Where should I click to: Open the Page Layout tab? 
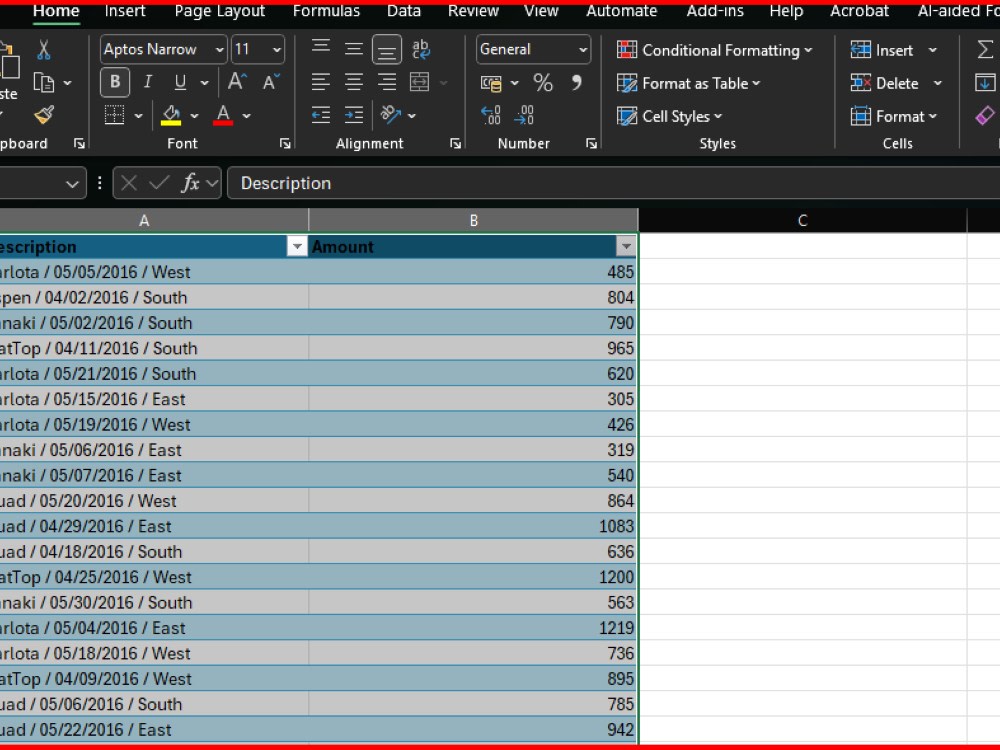pos(219,11)
